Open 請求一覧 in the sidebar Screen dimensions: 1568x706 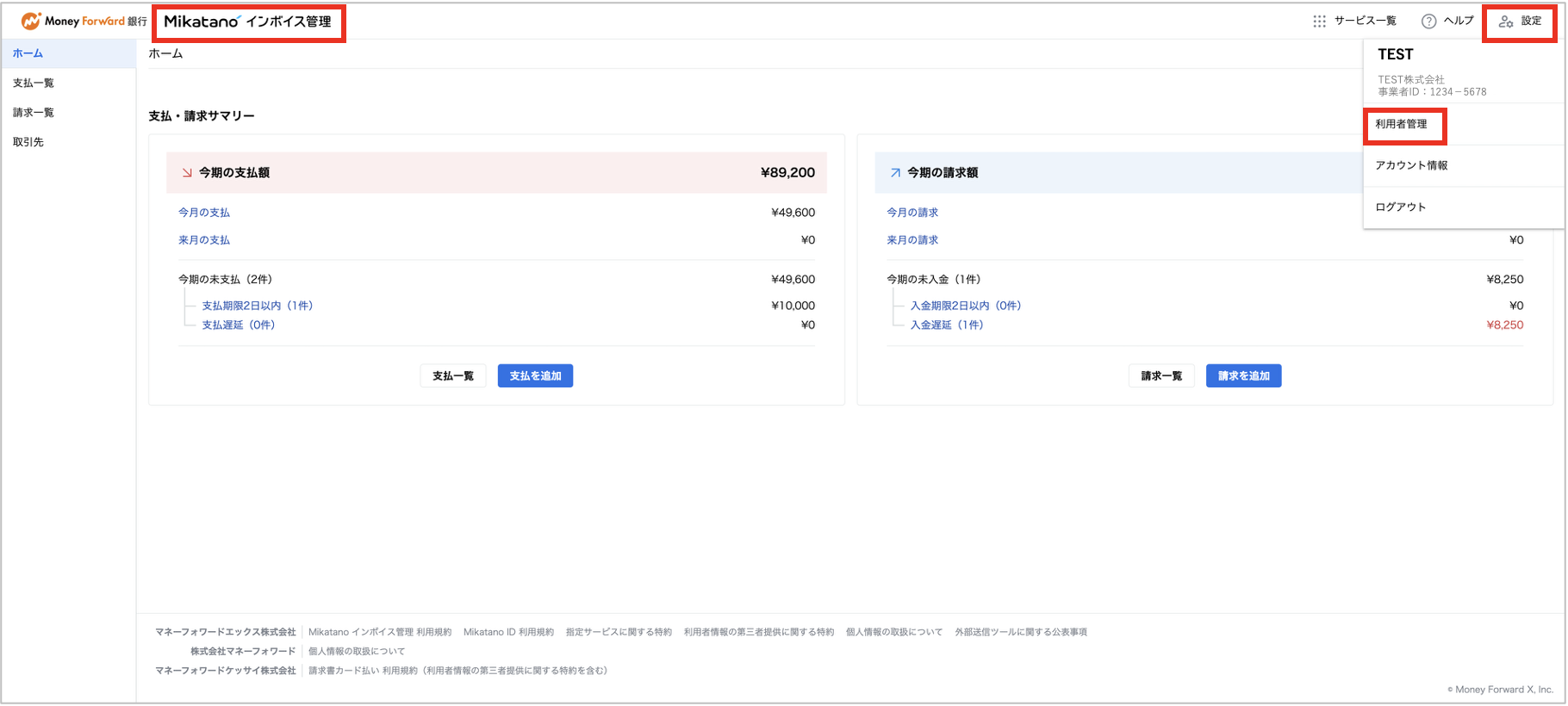(x=68, y=112)
